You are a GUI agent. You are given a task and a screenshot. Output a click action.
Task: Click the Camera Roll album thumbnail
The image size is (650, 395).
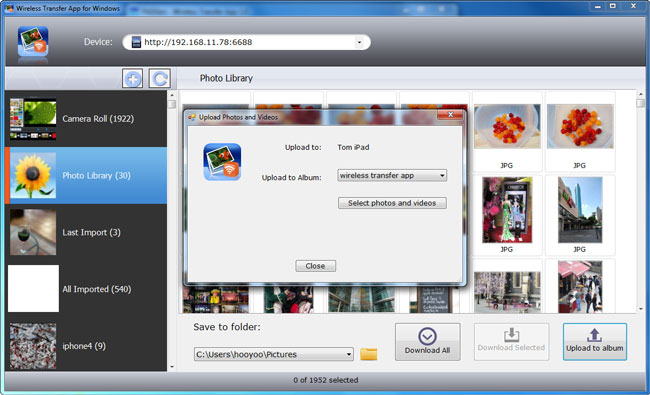pyautogui.click(x=33, y=119)
